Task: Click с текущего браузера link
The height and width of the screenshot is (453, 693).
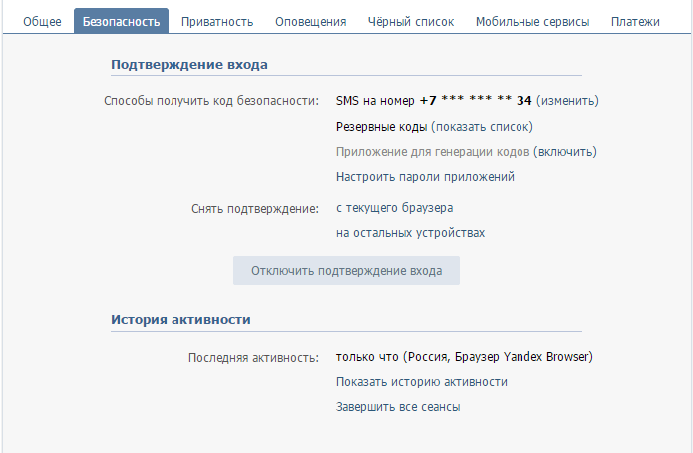Action: (394, 208)
